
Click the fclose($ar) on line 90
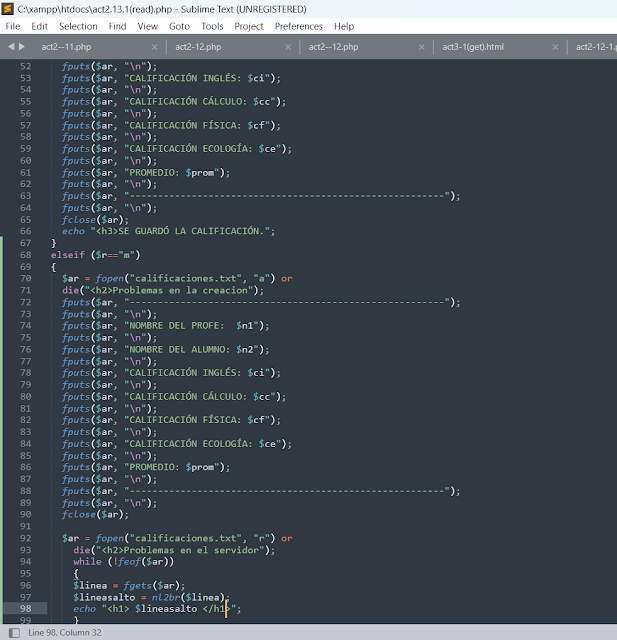[x=95, y=515]
